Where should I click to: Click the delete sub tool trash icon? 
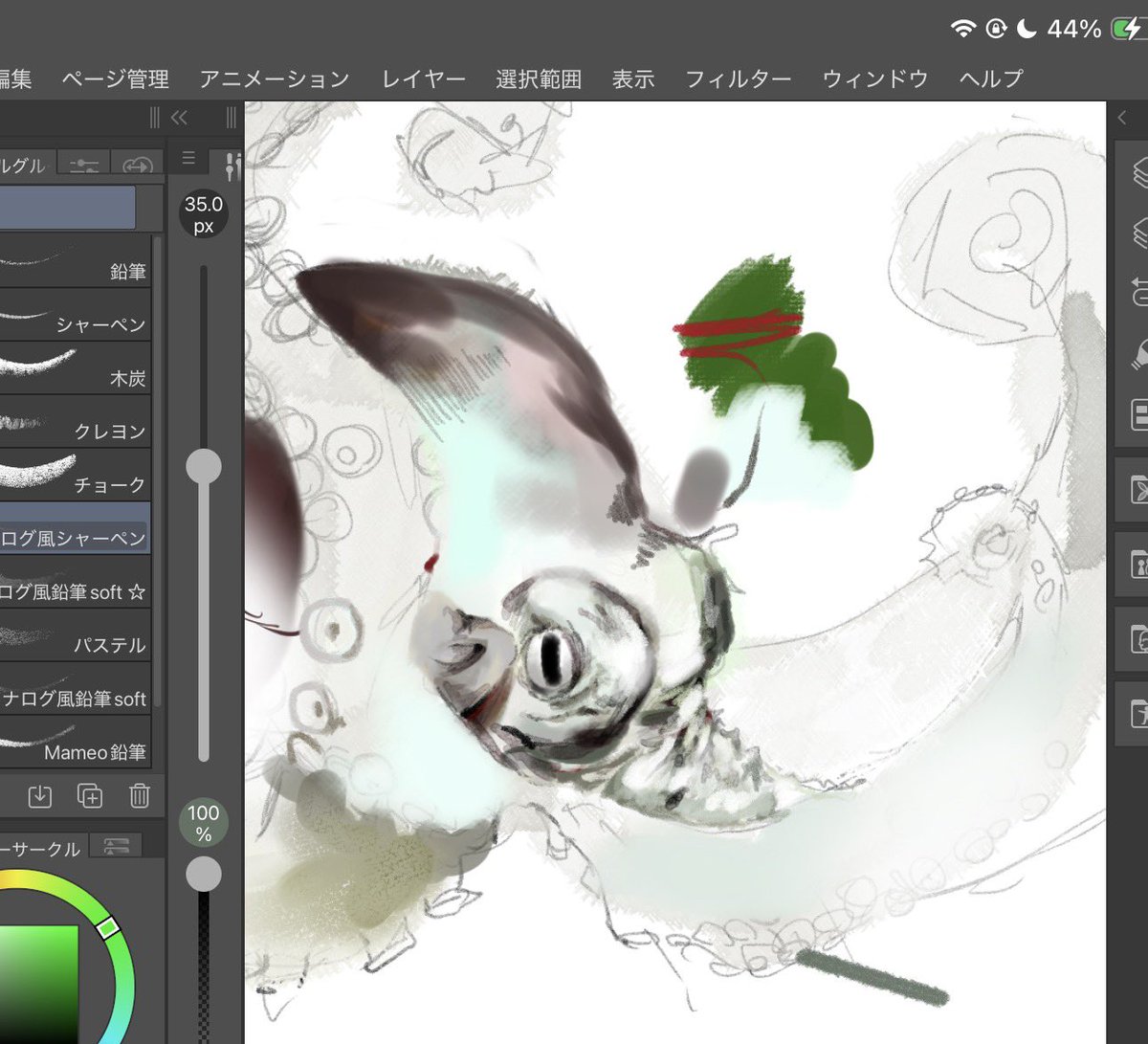[x=140, y=796]
